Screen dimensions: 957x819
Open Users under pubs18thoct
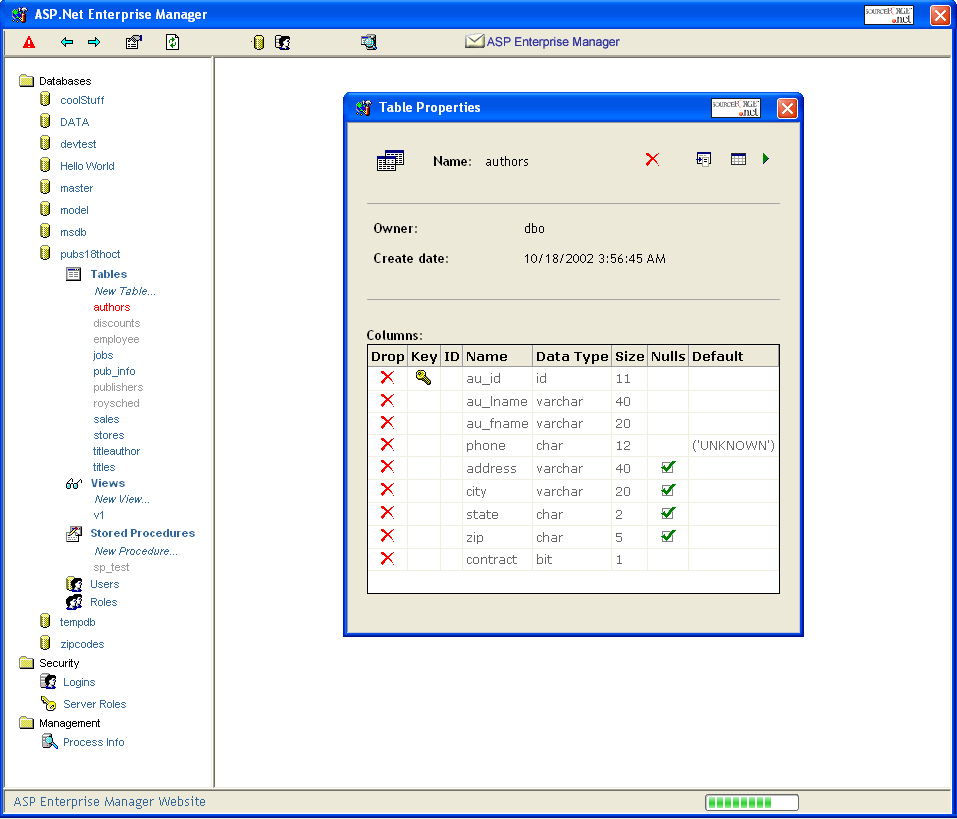pos(104,584)
